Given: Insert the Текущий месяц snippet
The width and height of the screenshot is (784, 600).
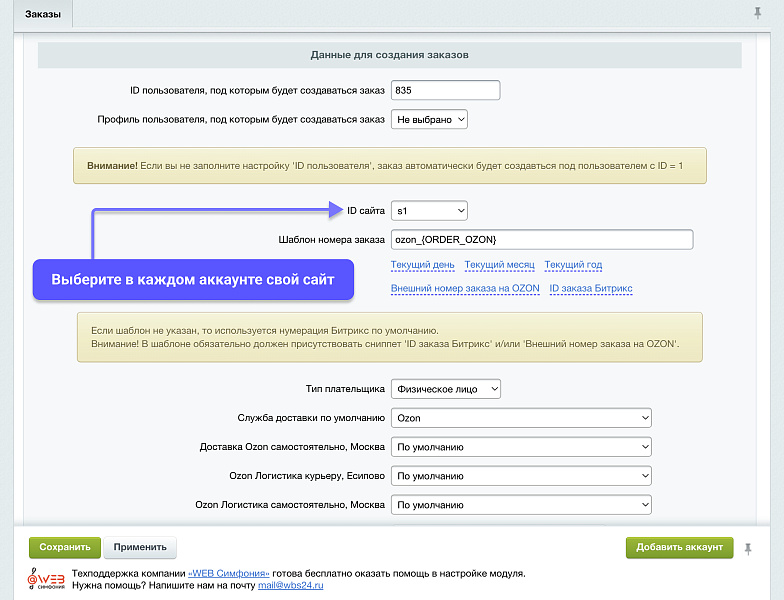Looking at the screenshot, I should (499, 265).
